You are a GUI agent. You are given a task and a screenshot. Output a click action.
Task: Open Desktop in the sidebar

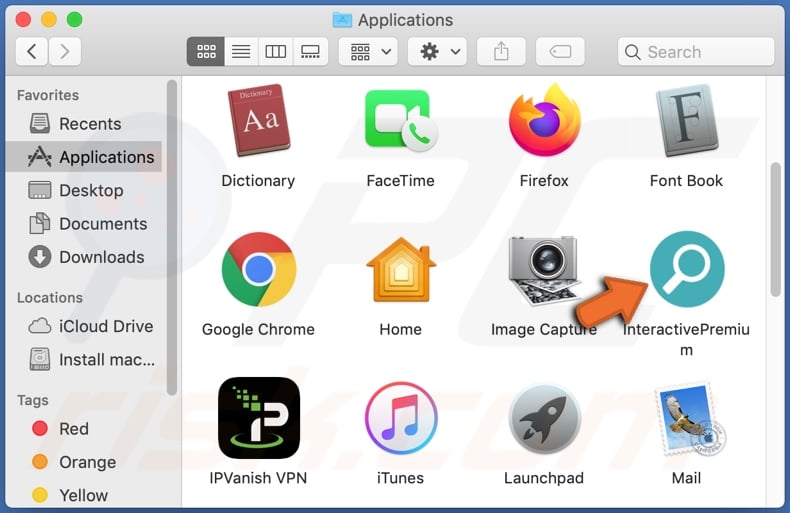point(84,190)
